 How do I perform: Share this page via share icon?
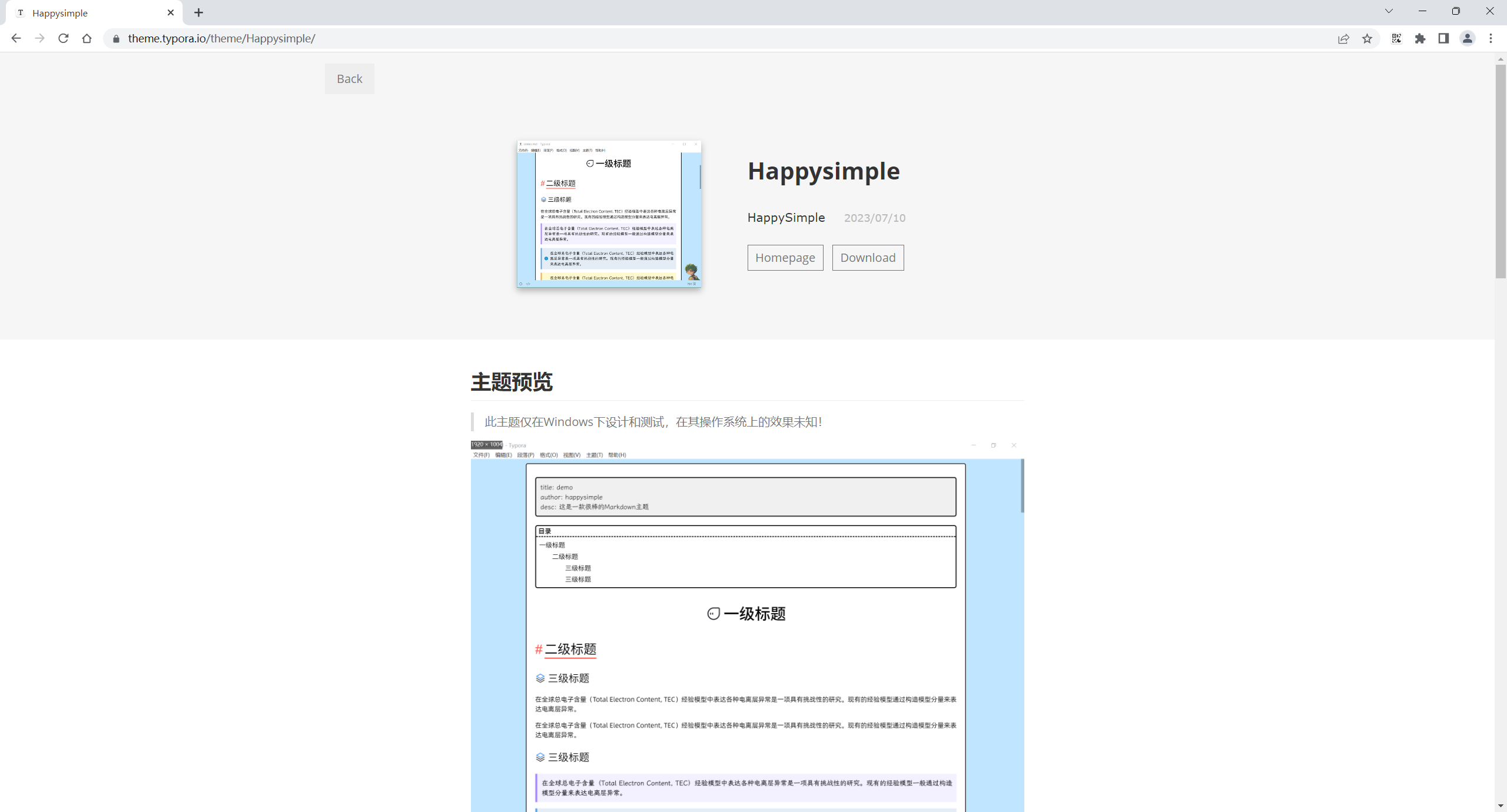(1343, 39)
